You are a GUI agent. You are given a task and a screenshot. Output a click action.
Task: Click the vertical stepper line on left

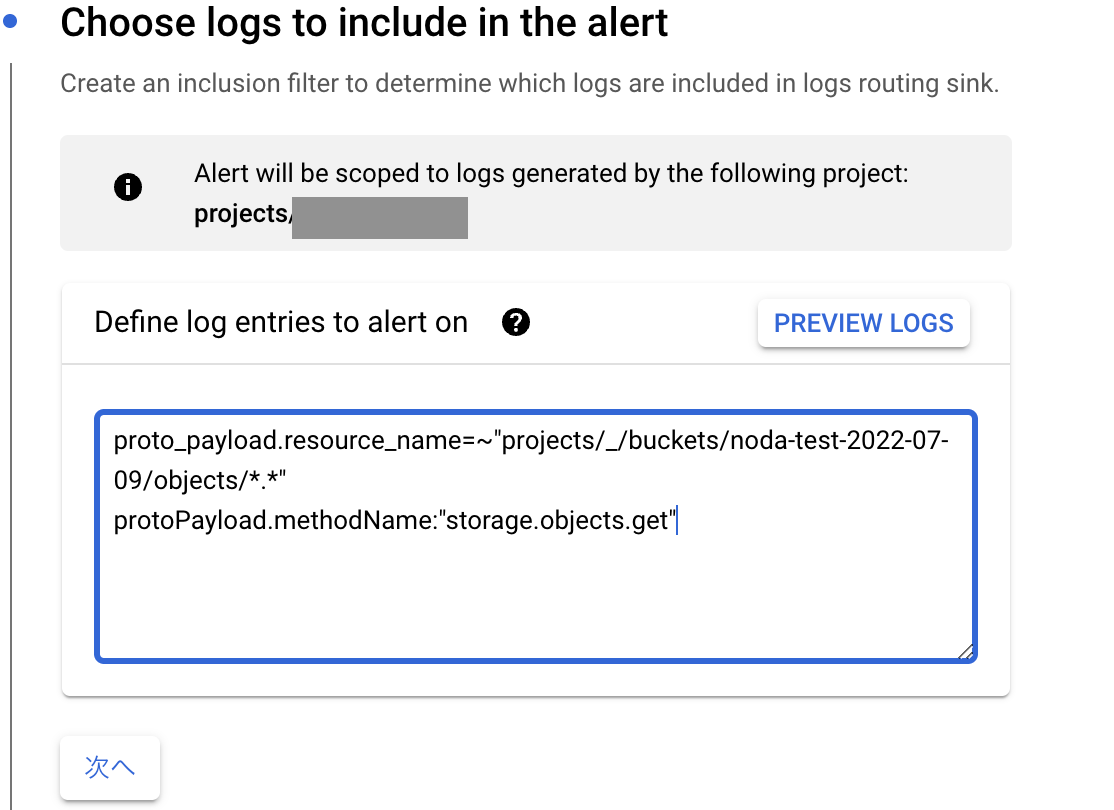tap(11, 435)
